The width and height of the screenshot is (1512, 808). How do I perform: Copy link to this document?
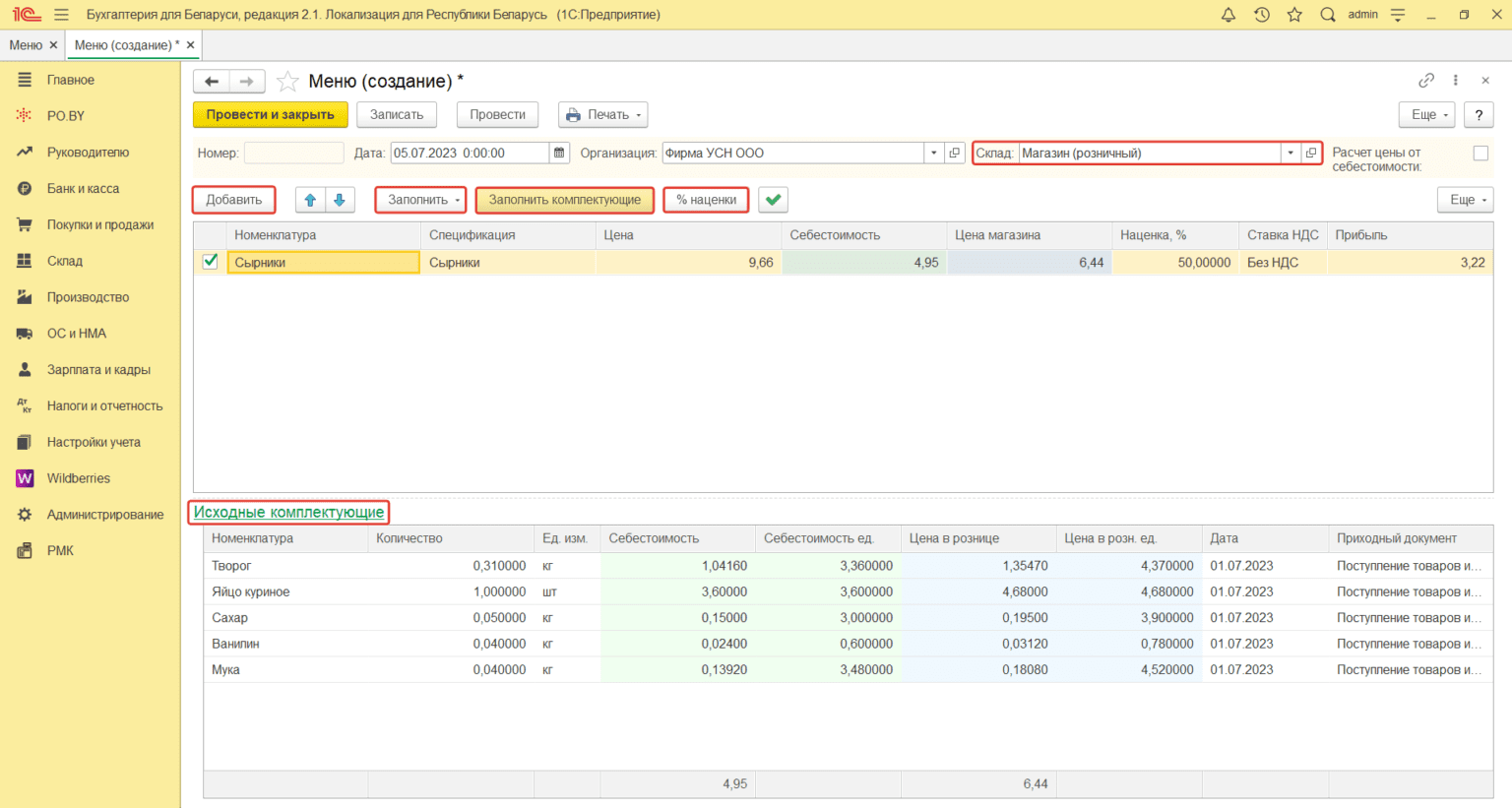(1425, 81)
